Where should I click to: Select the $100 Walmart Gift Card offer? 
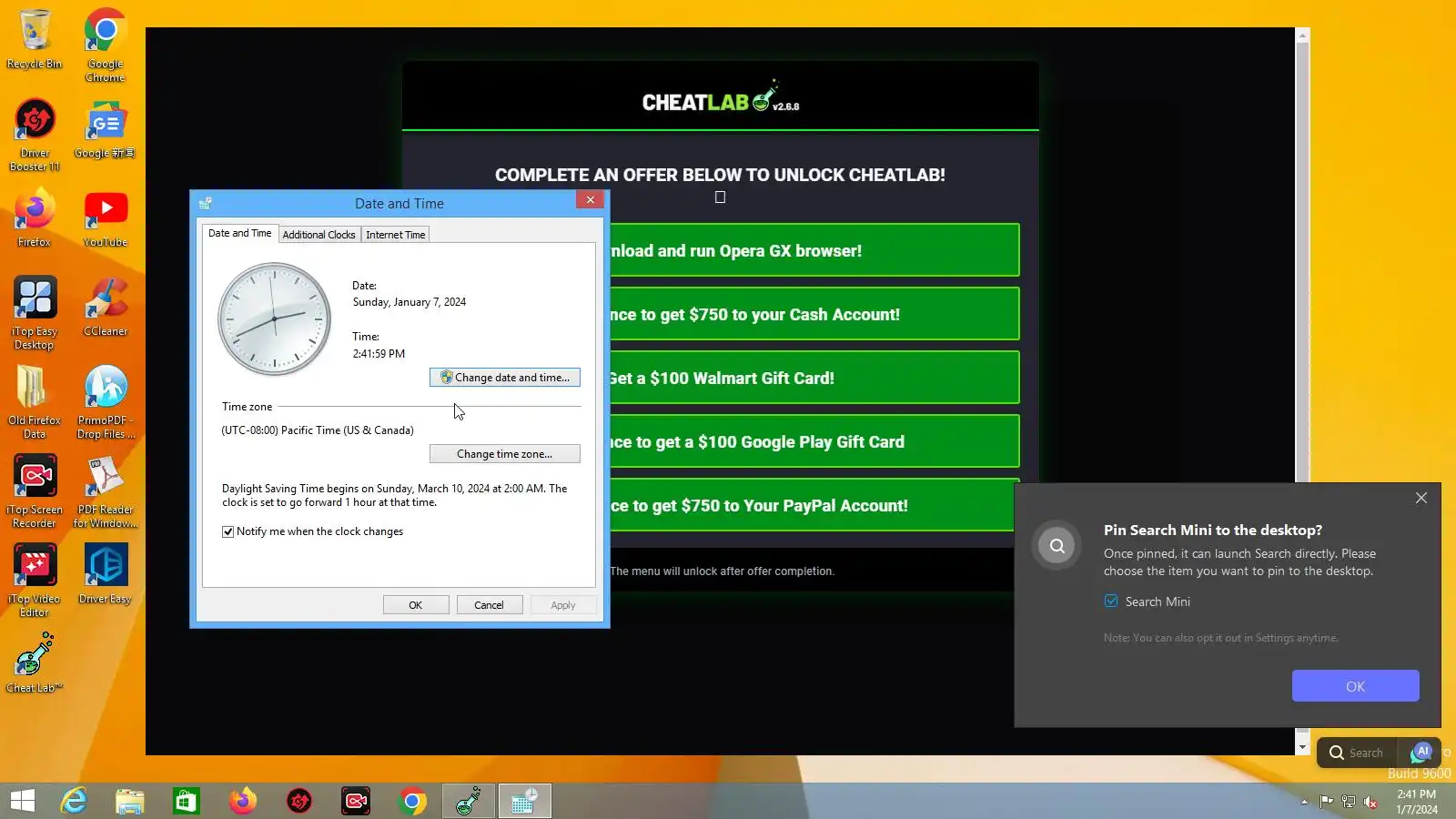[x=814, y=378]
